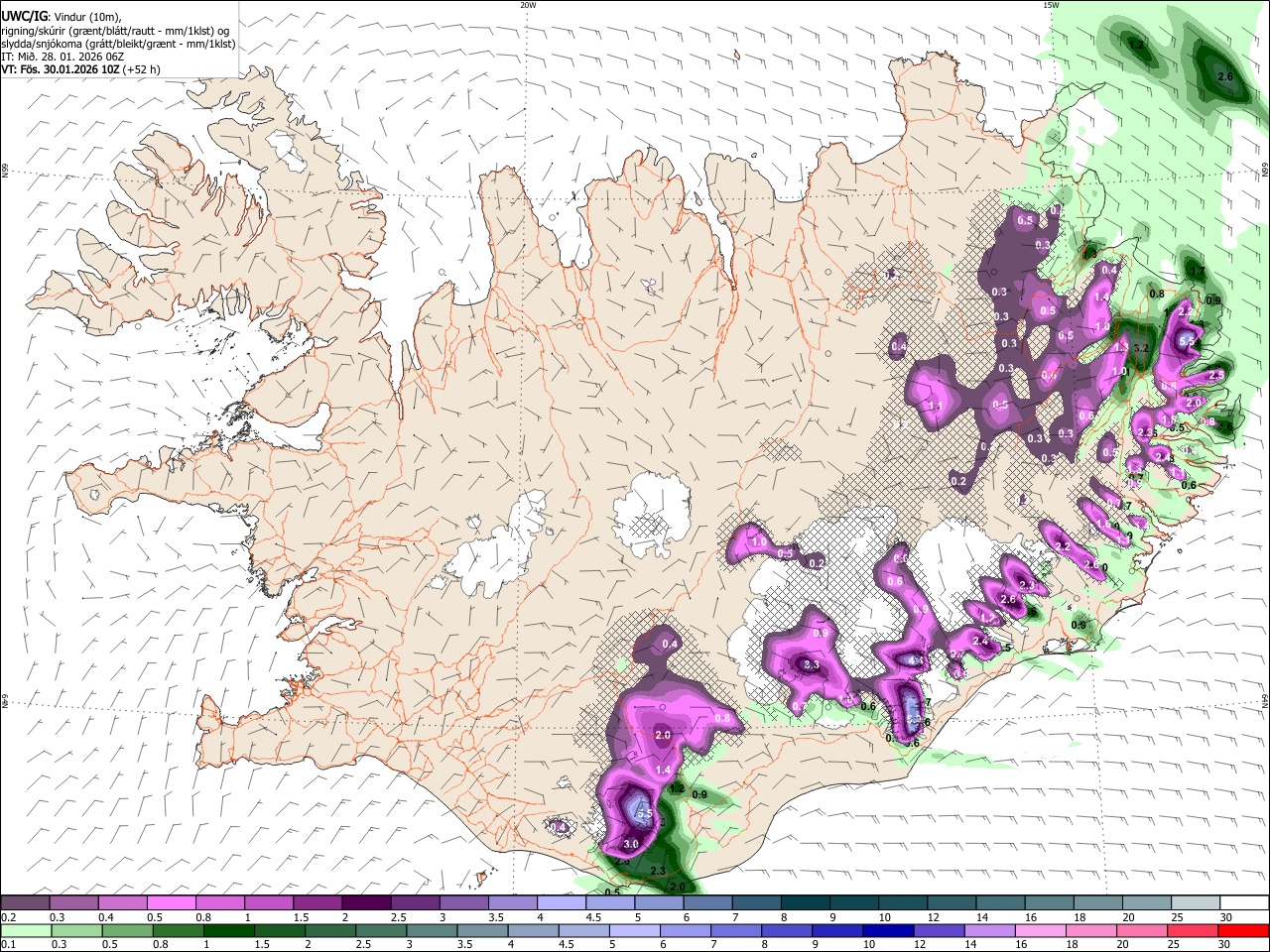This screenshot has height=952, width=1270.
Task: Click the line 'slydda/snjókoma (grátt/bleikt/grænt - mm/1klst)'
Action: (118, 44)
